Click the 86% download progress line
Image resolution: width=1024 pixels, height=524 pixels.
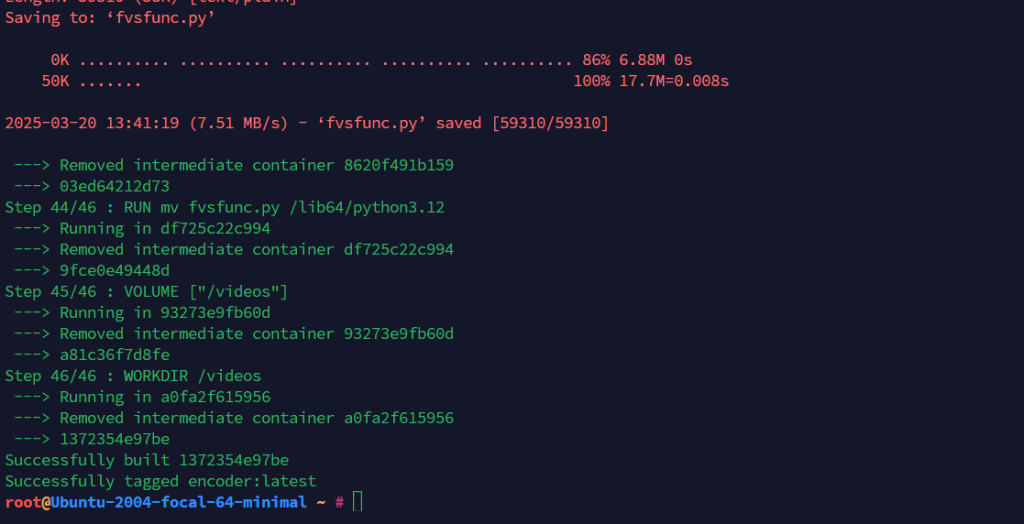[x=371, y=60]
